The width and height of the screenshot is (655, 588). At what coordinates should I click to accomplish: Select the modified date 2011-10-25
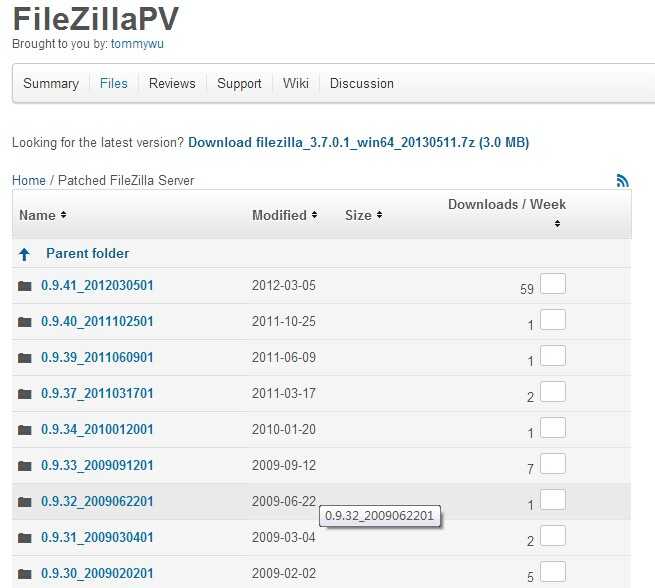[284, 322]
